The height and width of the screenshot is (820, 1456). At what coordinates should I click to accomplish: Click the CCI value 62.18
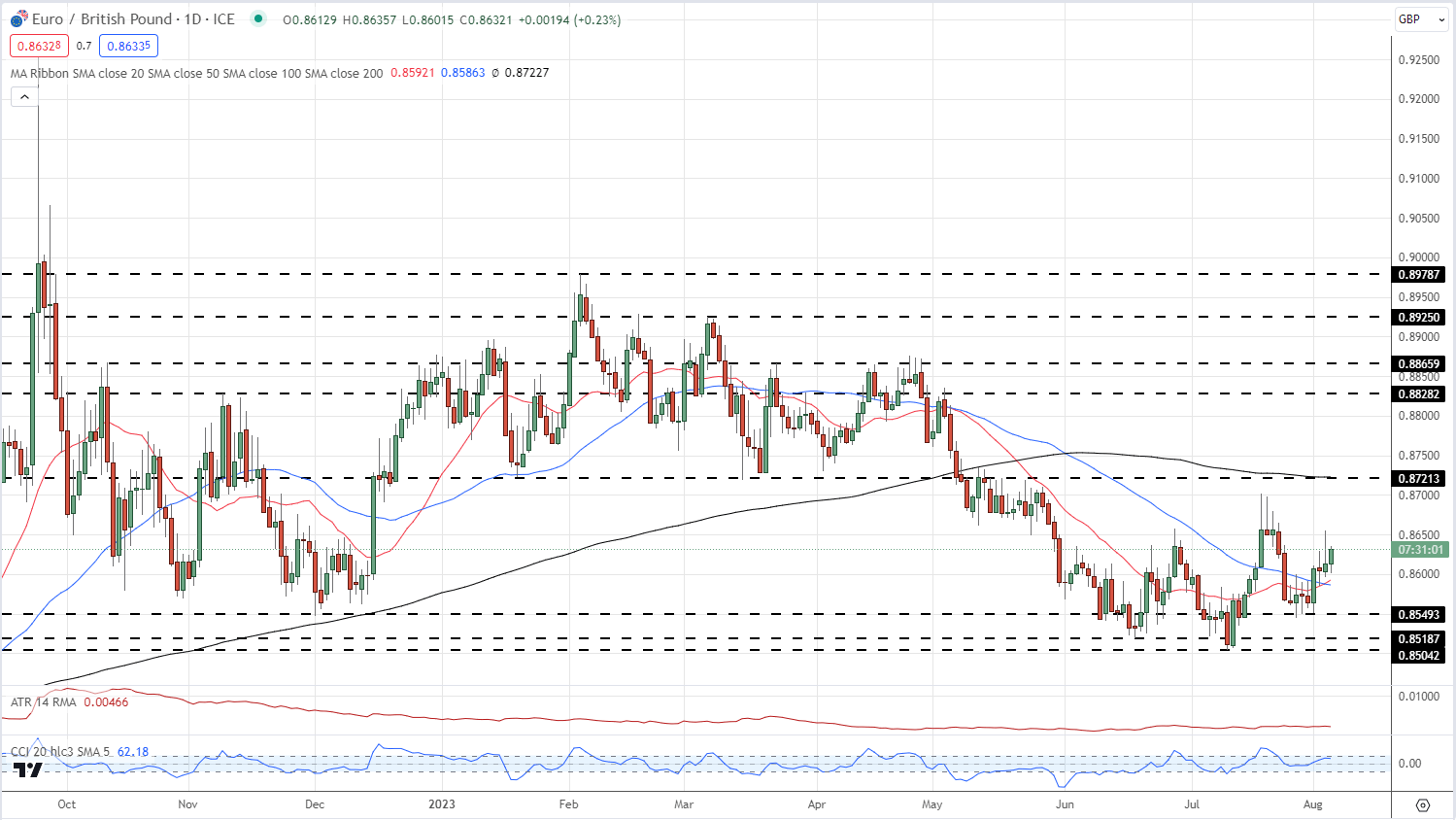click(133, 752)
